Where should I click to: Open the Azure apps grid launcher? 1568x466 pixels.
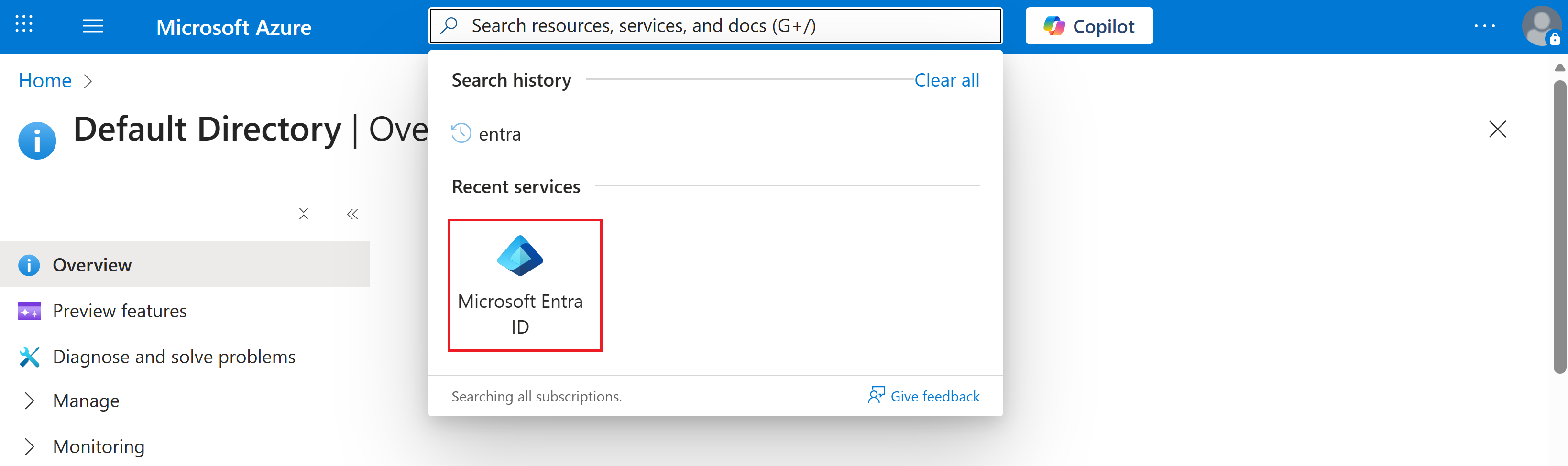tap(24, 24)
